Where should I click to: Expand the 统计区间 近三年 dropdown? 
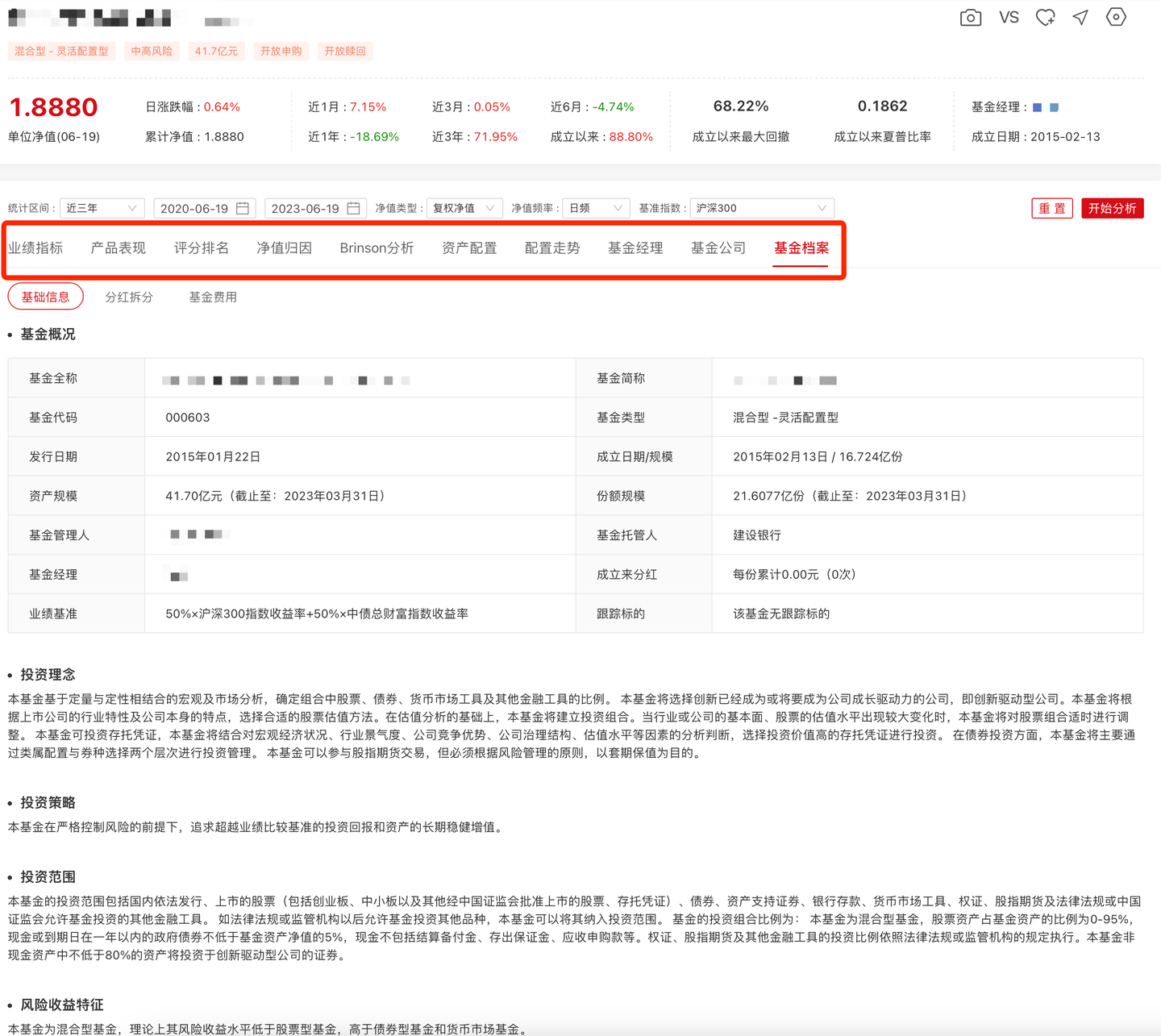102,207
